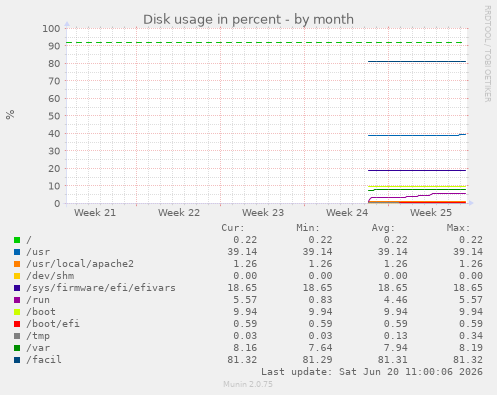497x395 pixels.
Task: Click the 100 y-axis label
Action: coord(51,28)
